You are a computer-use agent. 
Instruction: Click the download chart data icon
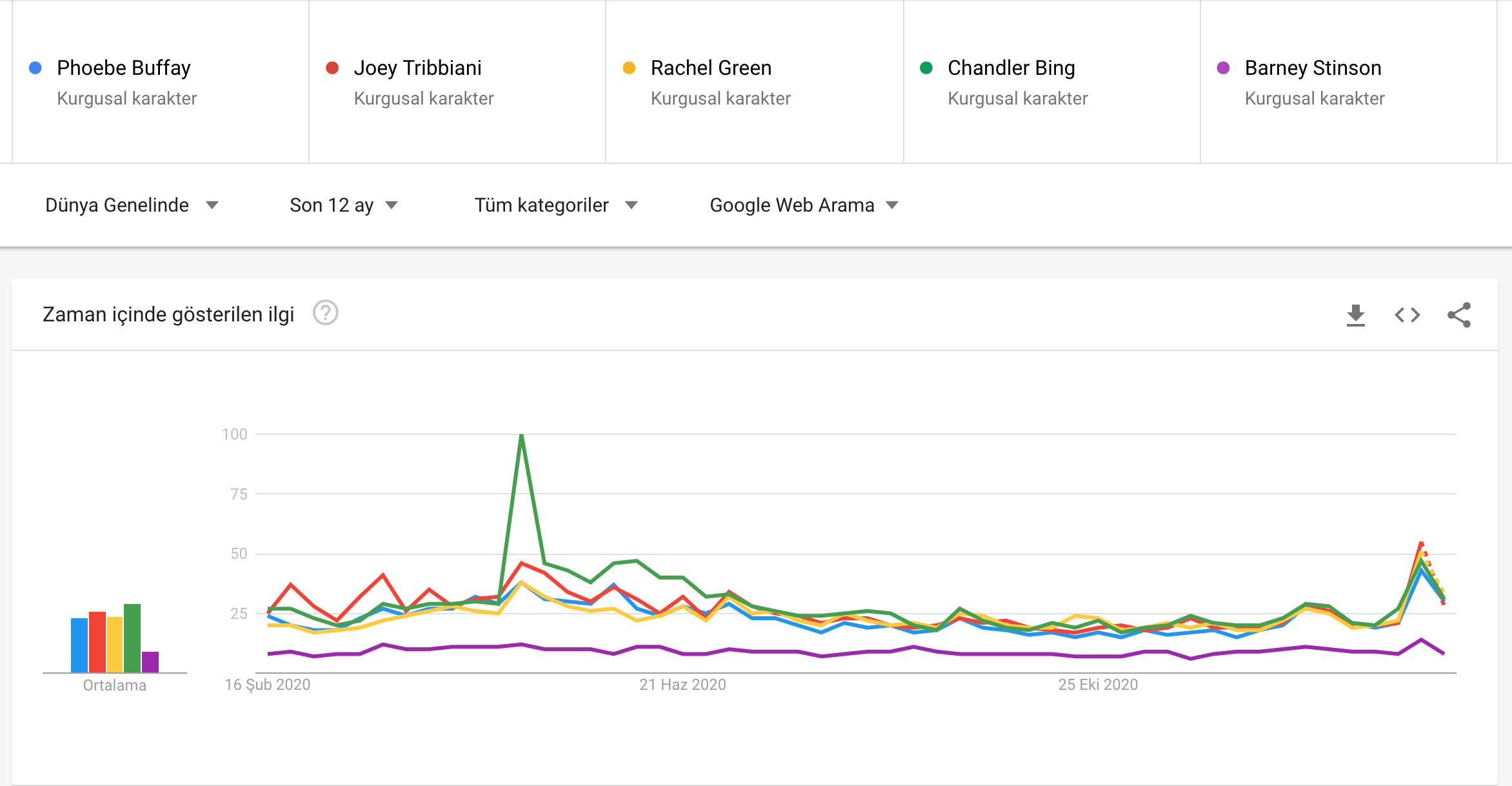tap(1355, 315)
